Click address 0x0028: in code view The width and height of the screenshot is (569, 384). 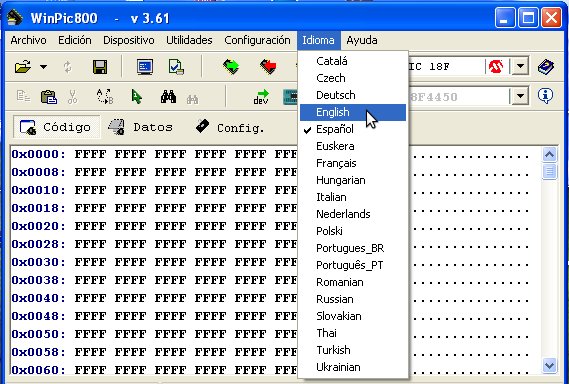point(38,244)
